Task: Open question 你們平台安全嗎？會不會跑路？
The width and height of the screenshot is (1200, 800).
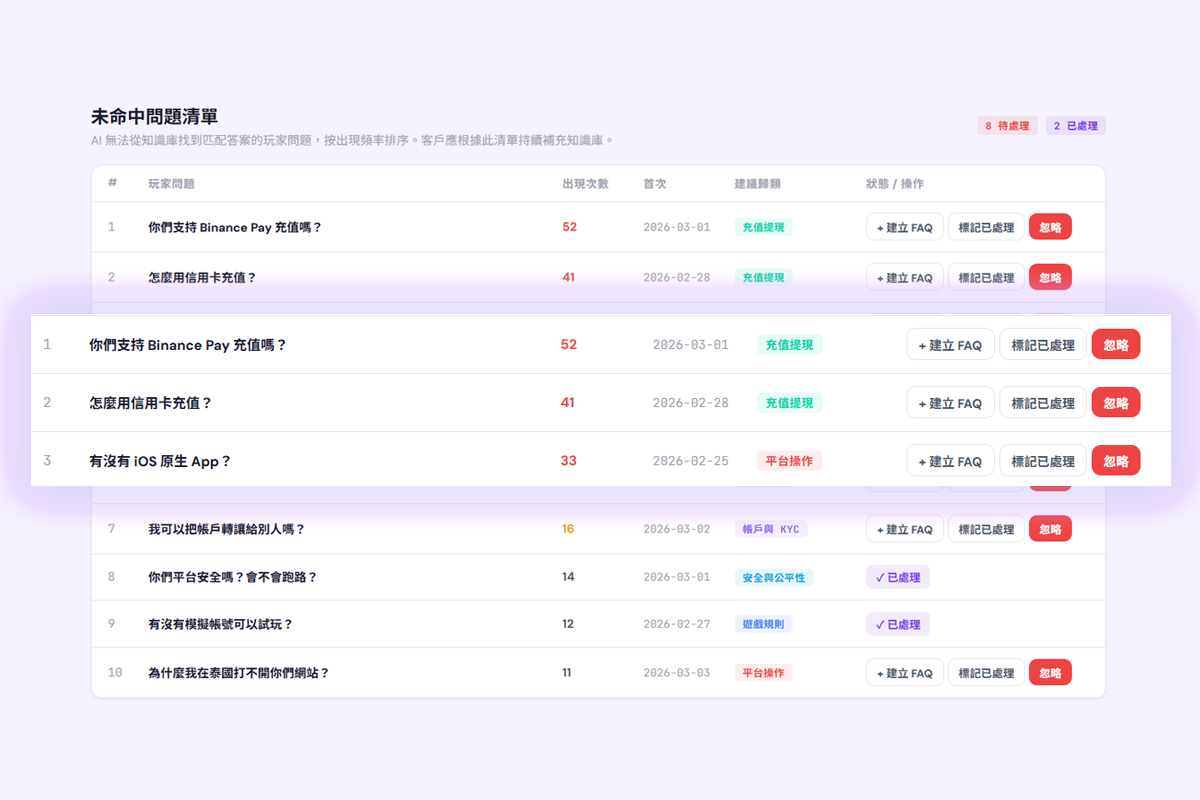Action: [232, 577]
